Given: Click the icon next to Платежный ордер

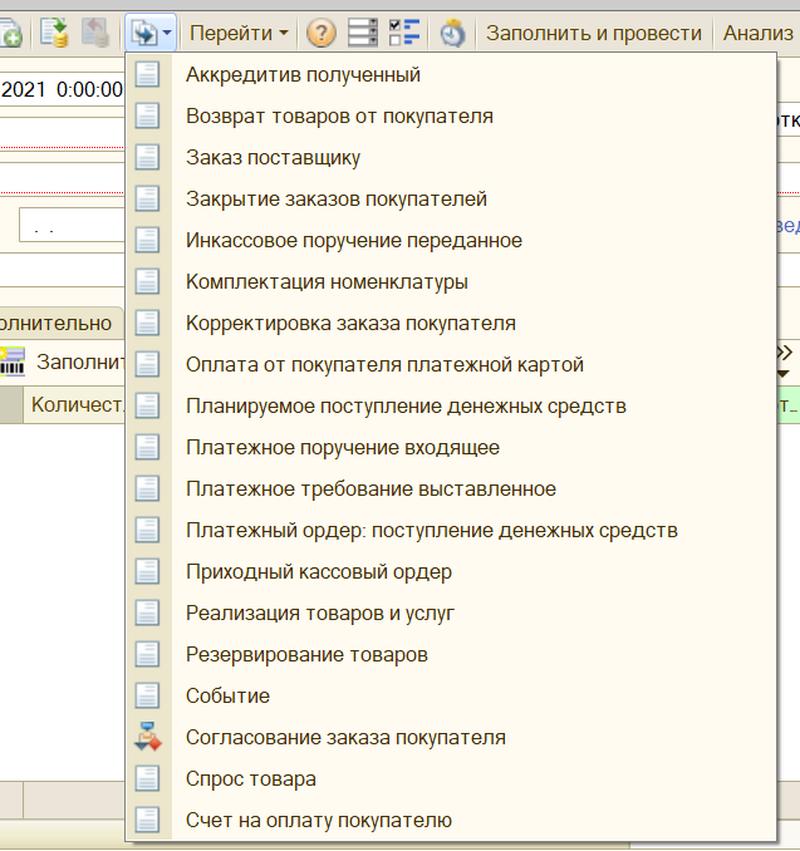Looking at the screenshot, I should click(147, 530).
